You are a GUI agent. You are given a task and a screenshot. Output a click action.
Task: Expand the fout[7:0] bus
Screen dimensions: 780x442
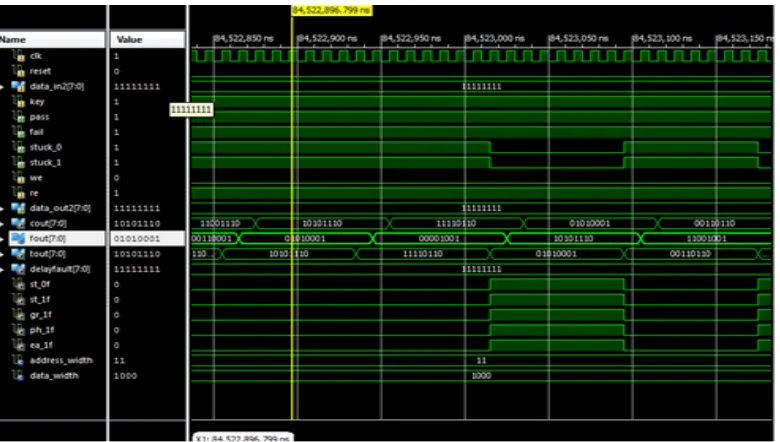tap(2, 239)
